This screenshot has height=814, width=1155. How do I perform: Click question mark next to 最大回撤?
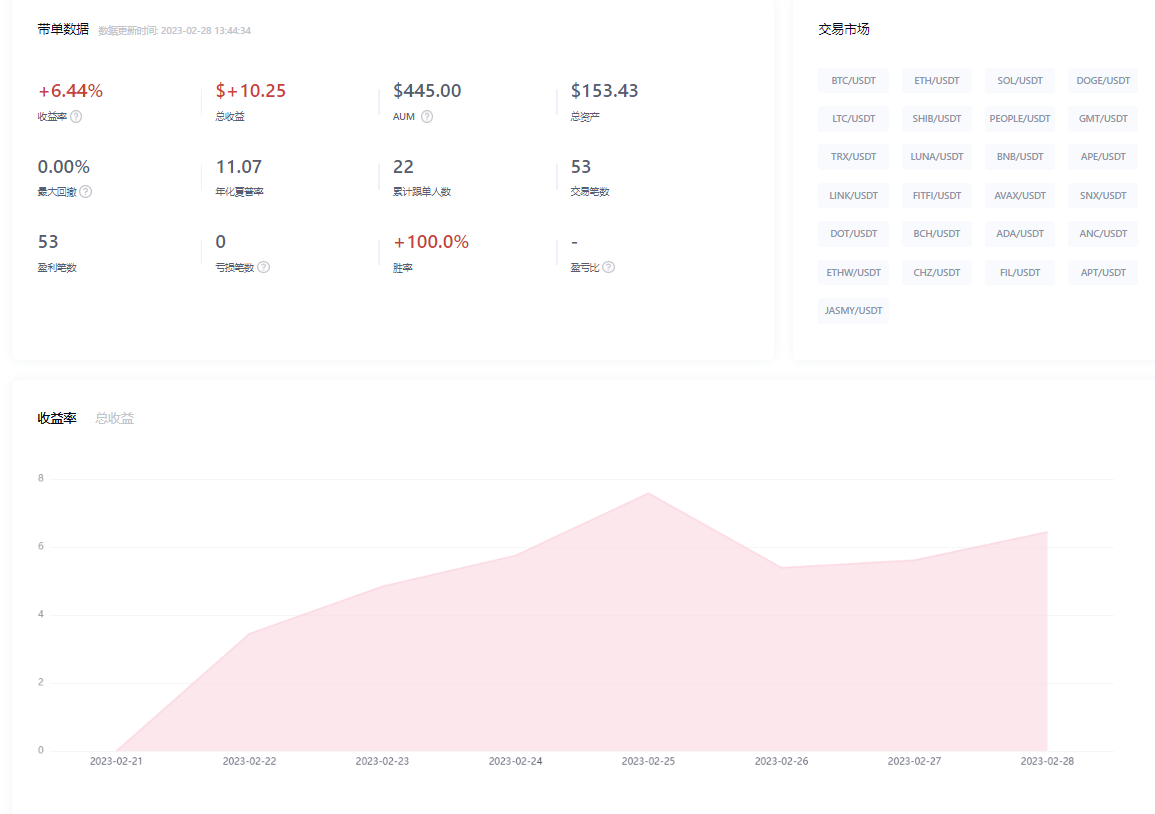[x=86, y=191]
